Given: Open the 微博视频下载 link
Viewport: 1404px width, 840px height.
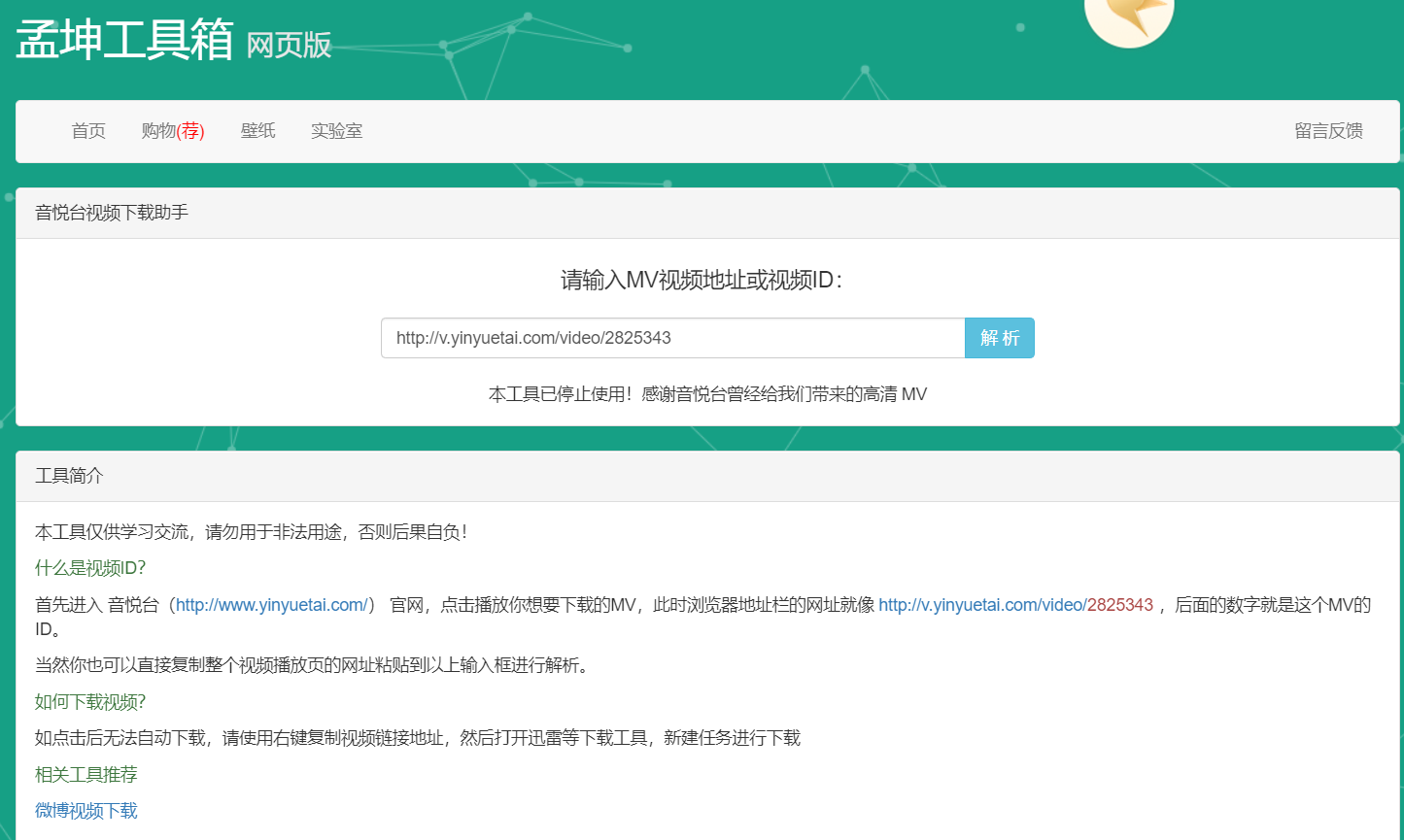Looking at the screenshot, I should (86, 811).
